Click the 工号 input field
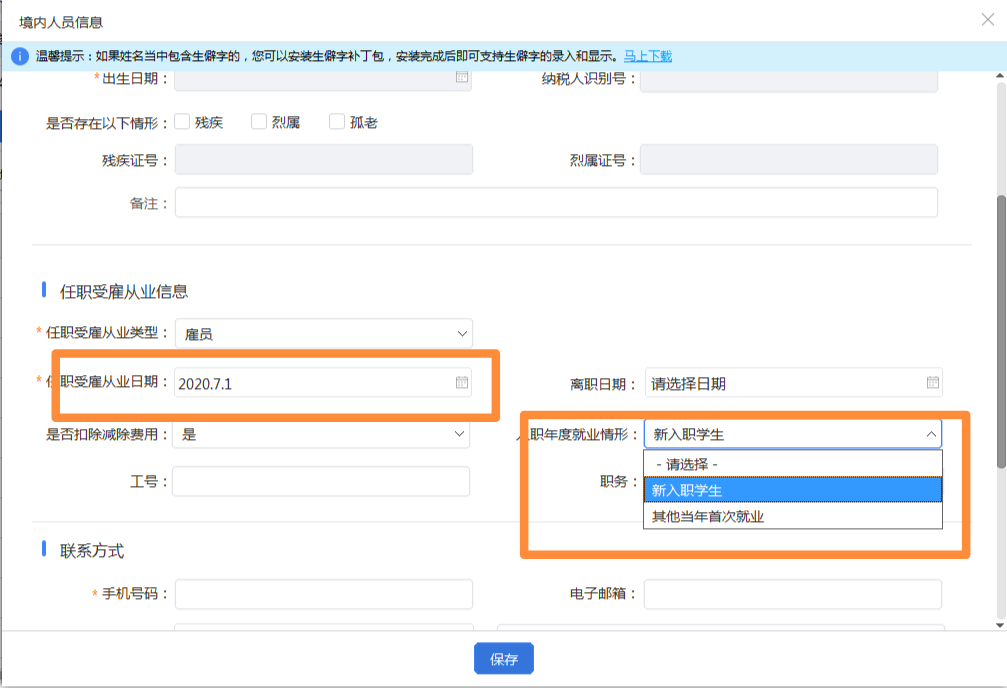This screenshot has width=1007, height=688. (x=321, y=481)
